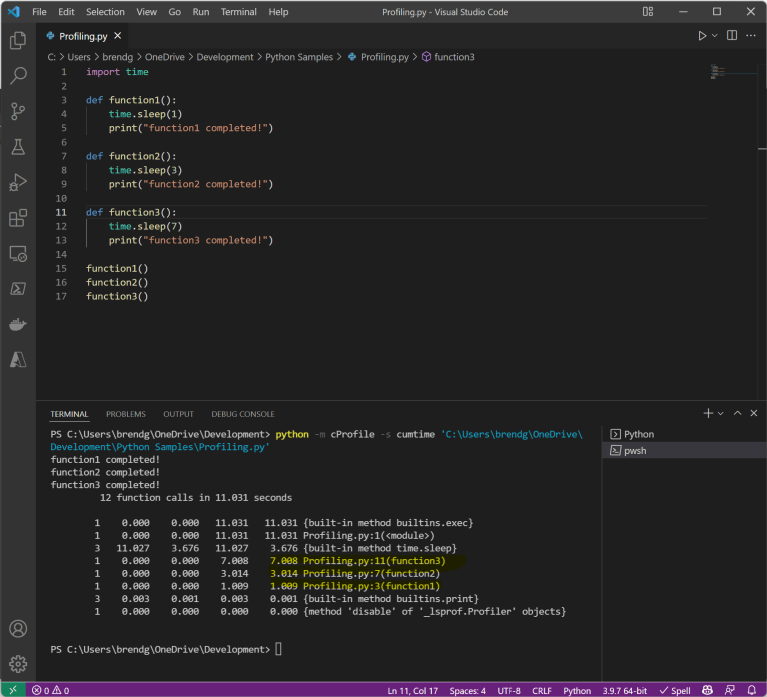The height and width of the screenshot is (697, 767).
Task: Click the feedback icon in status bar
Action: tap(730, 690)
